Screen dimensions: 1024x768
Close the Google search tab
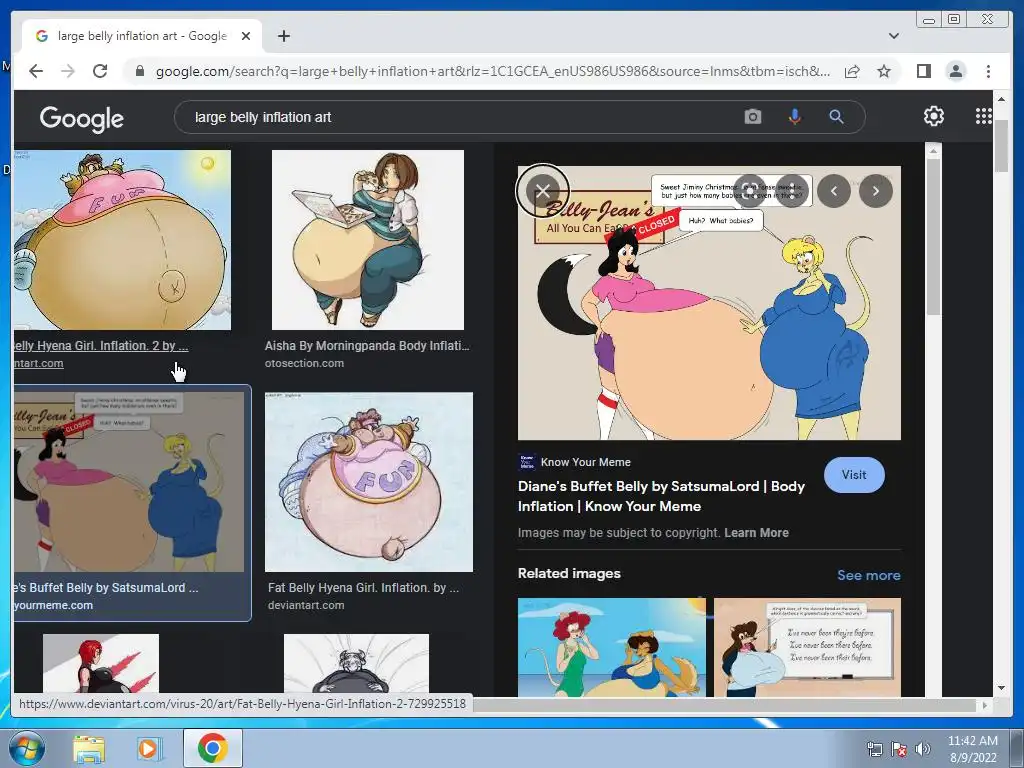pyautogui.click(x=246, y=36)
